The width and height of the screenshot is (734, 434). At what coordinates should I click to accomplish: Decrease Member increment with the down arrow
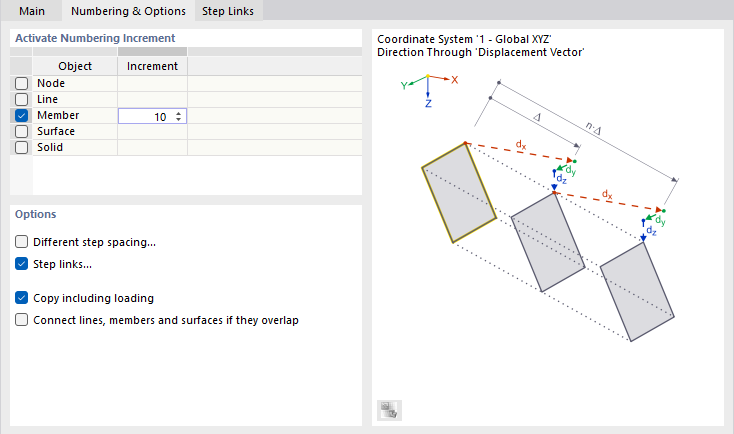[x=178, y=119]
